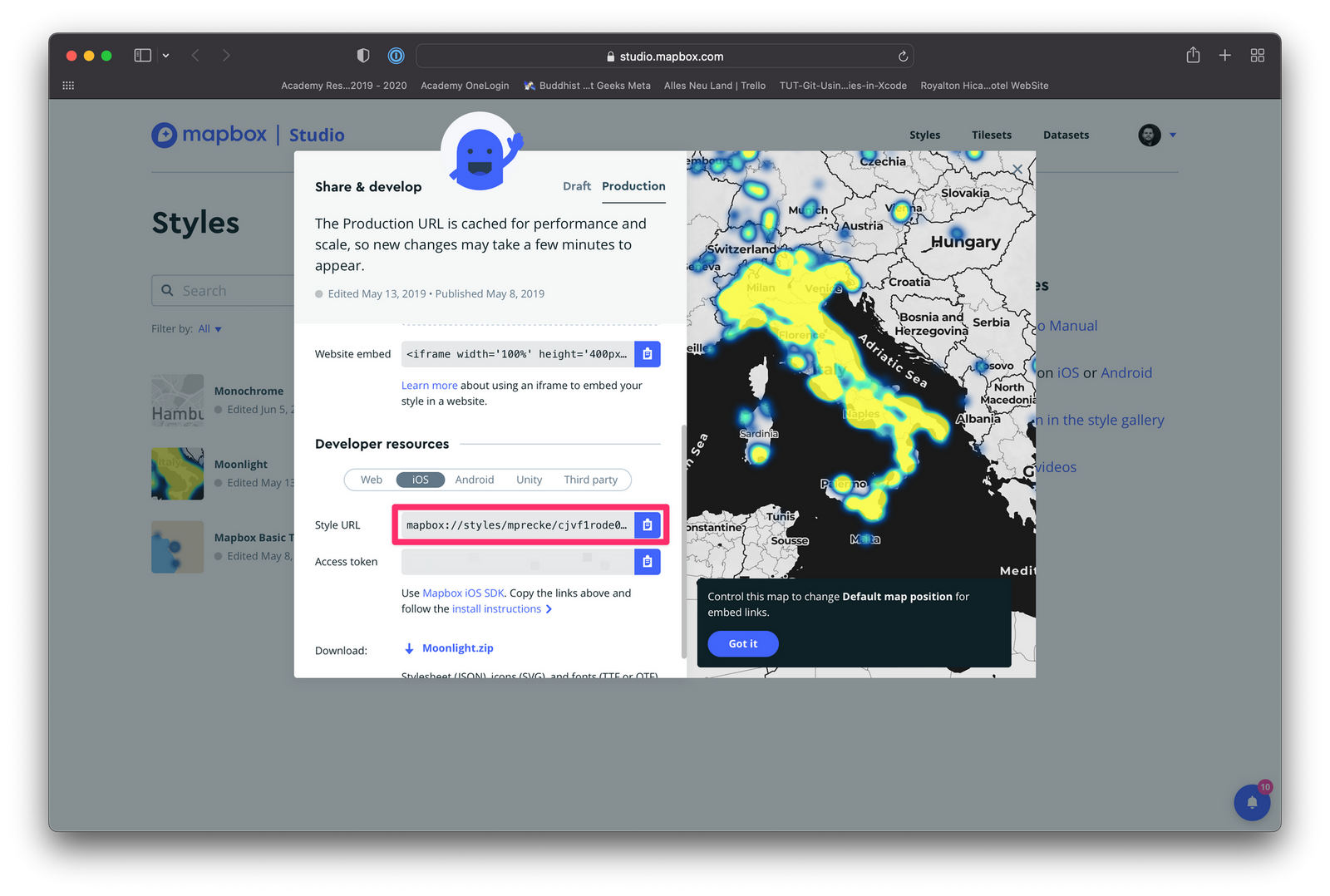This screenshot has height=896, width=1330.
Task: Open the Tilesets menu item
Action: coord(991,135)
